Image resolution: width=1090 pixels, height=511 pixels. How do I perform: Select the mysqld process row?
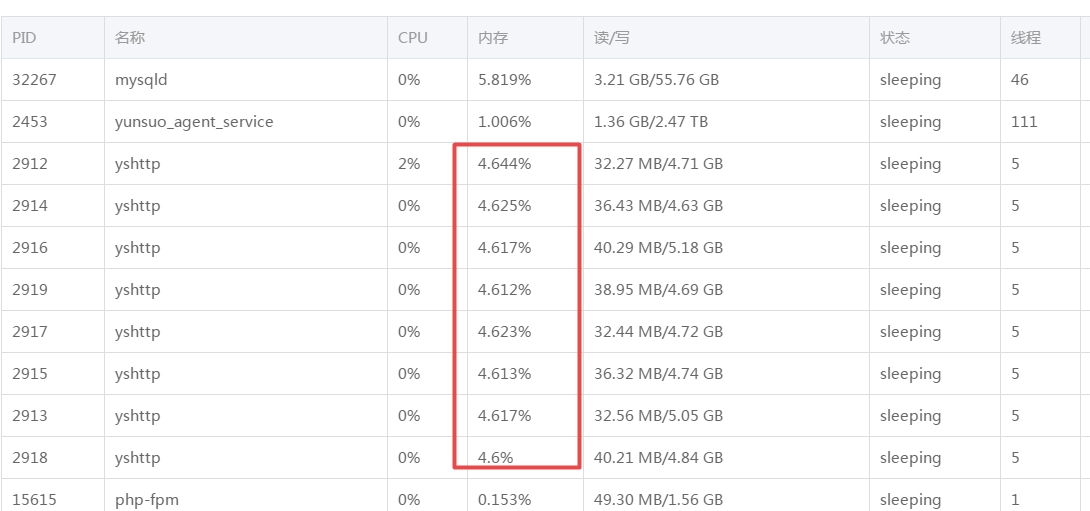(141, 80)
